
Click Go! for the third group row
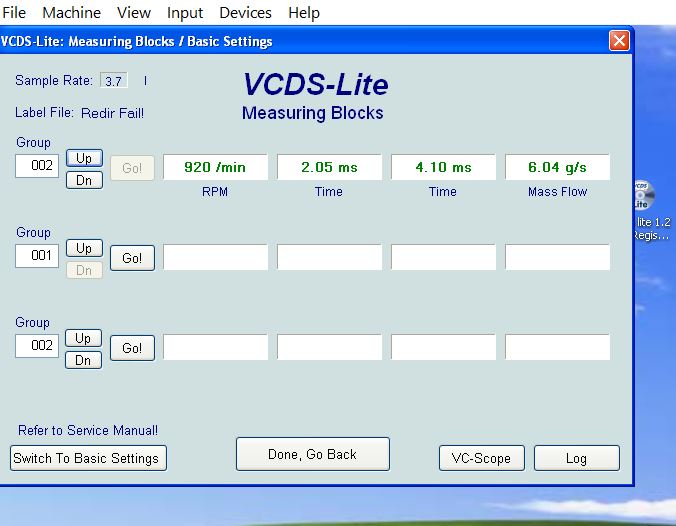point(132,348)
